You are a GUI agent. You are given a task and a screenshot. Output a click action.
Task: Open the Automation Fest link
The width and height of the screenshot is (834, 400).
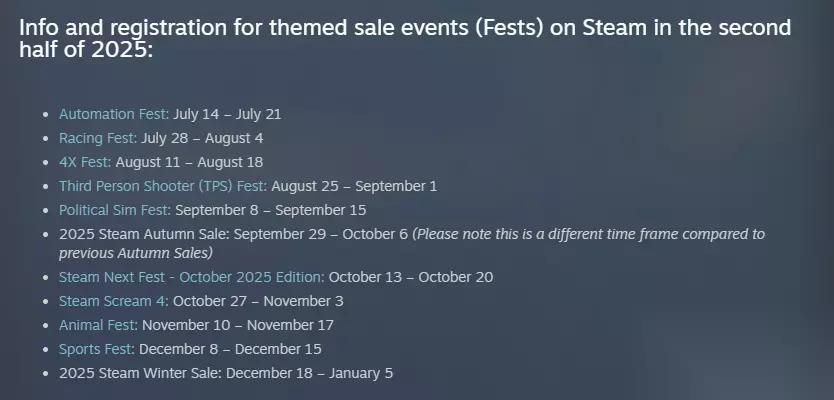113,114
